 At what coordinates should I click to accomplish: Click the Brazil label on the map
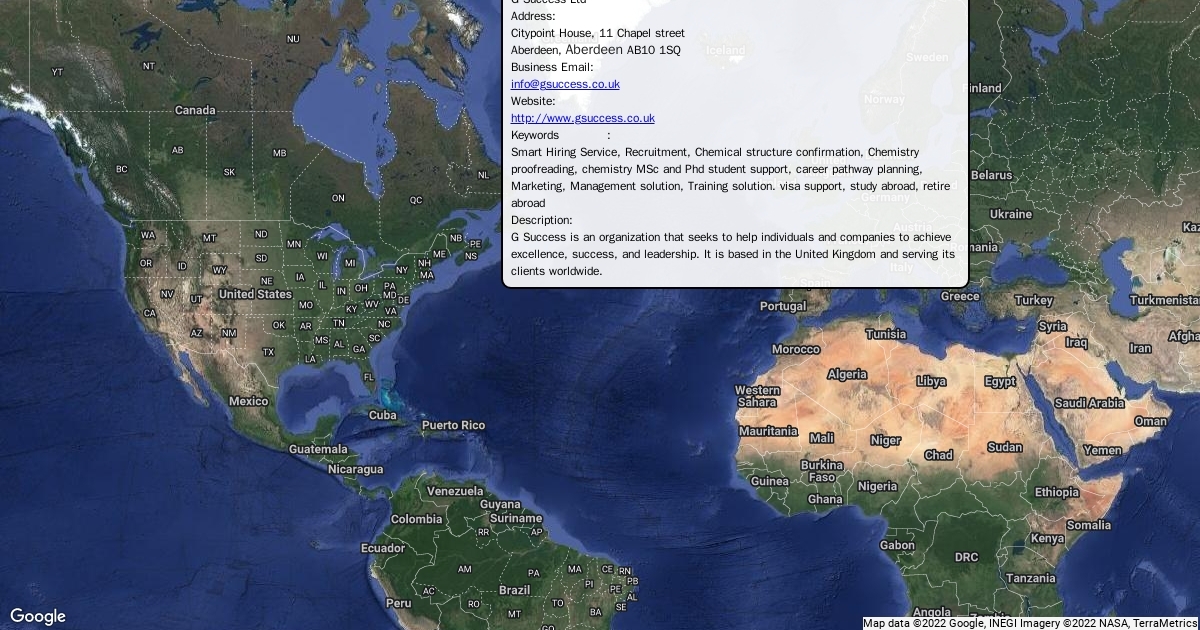[514, 590]
